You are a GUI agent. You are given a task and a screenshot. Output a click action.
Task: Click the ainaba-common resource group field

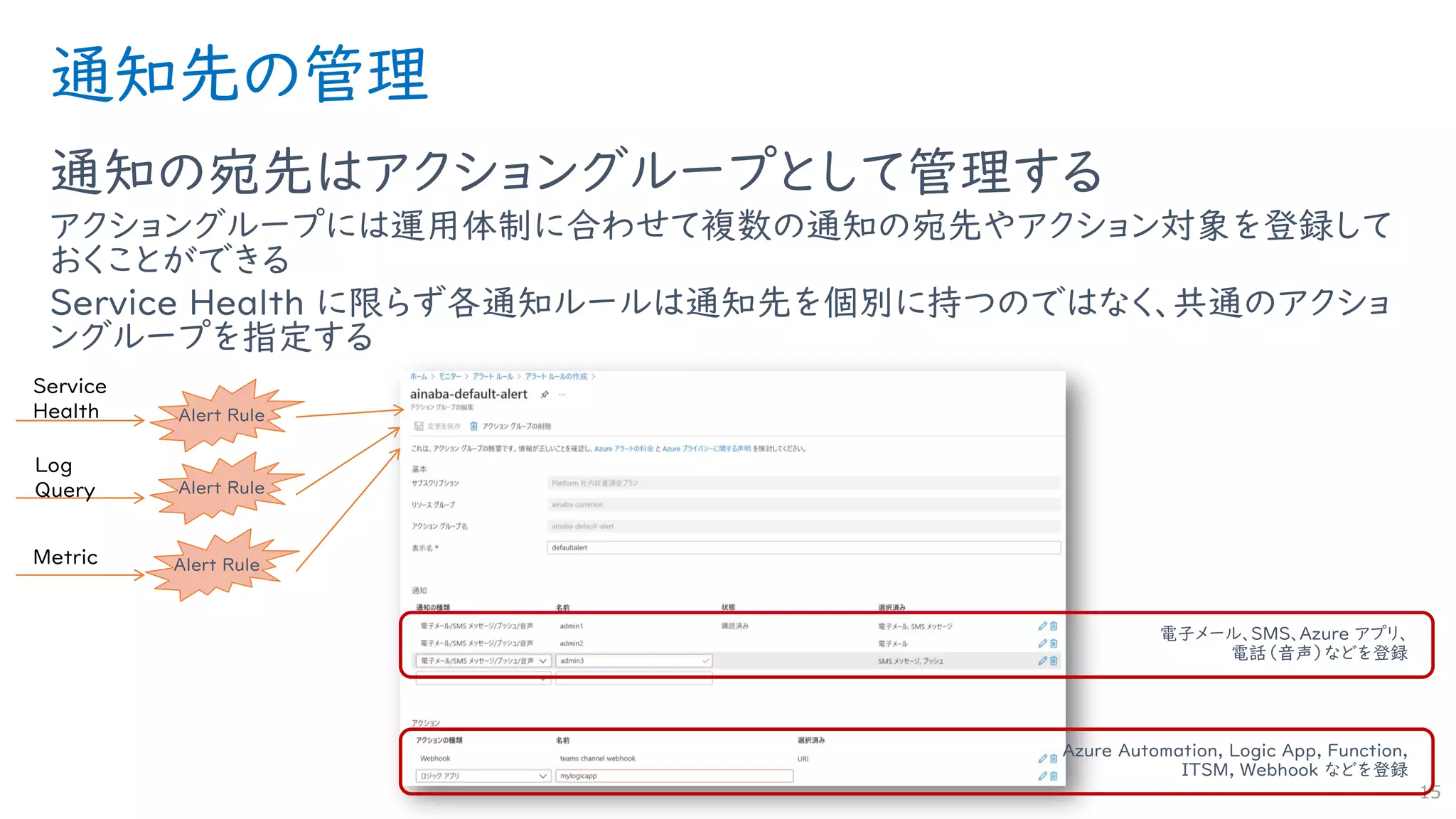pos(803,505)
